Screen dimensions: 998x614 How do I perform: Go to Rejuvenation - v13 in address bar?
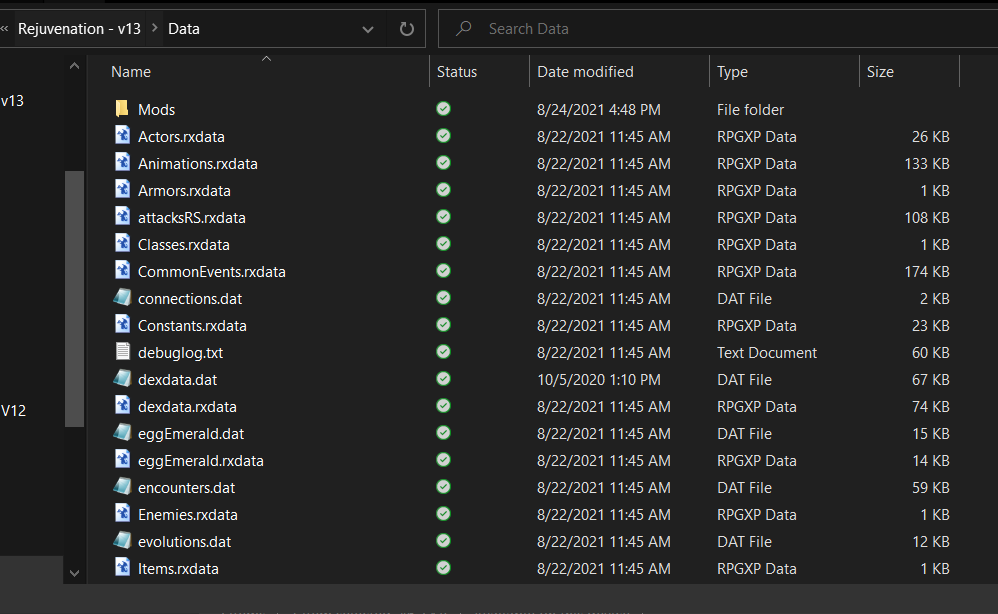coord(79,29)
